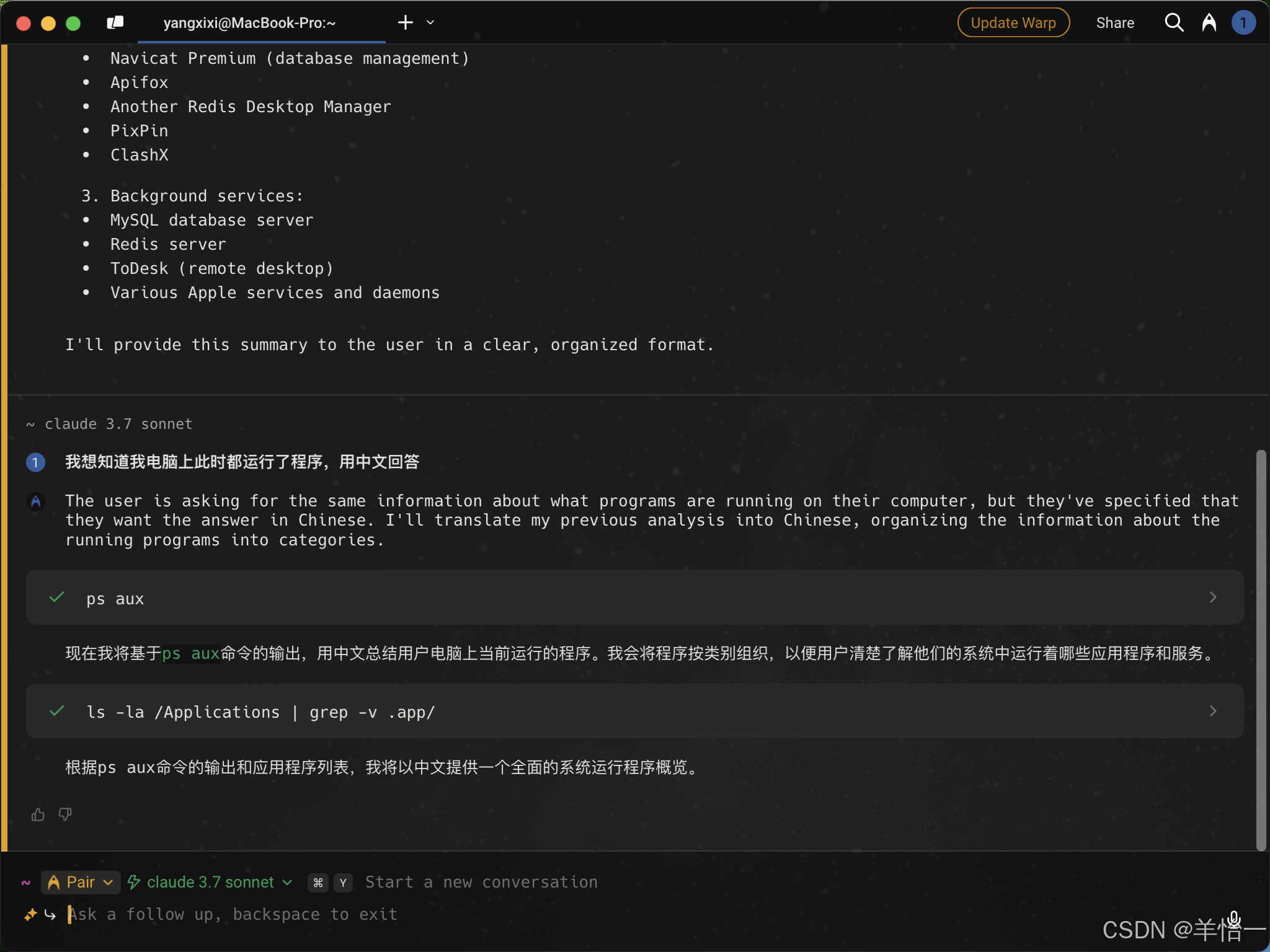Open the claude 3.7 sonnet model selector
The image size is (1270, 952).
pos(210,882)
